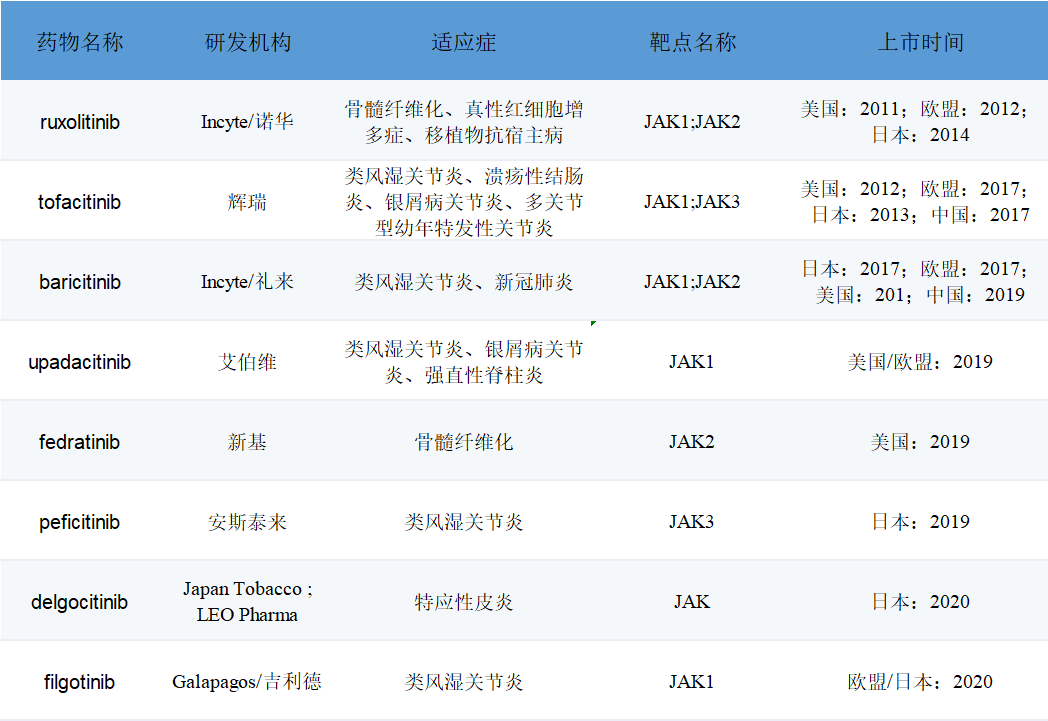Click ruxolitinib's JAK1;JAK2 target cell

(x=692, y=122)
